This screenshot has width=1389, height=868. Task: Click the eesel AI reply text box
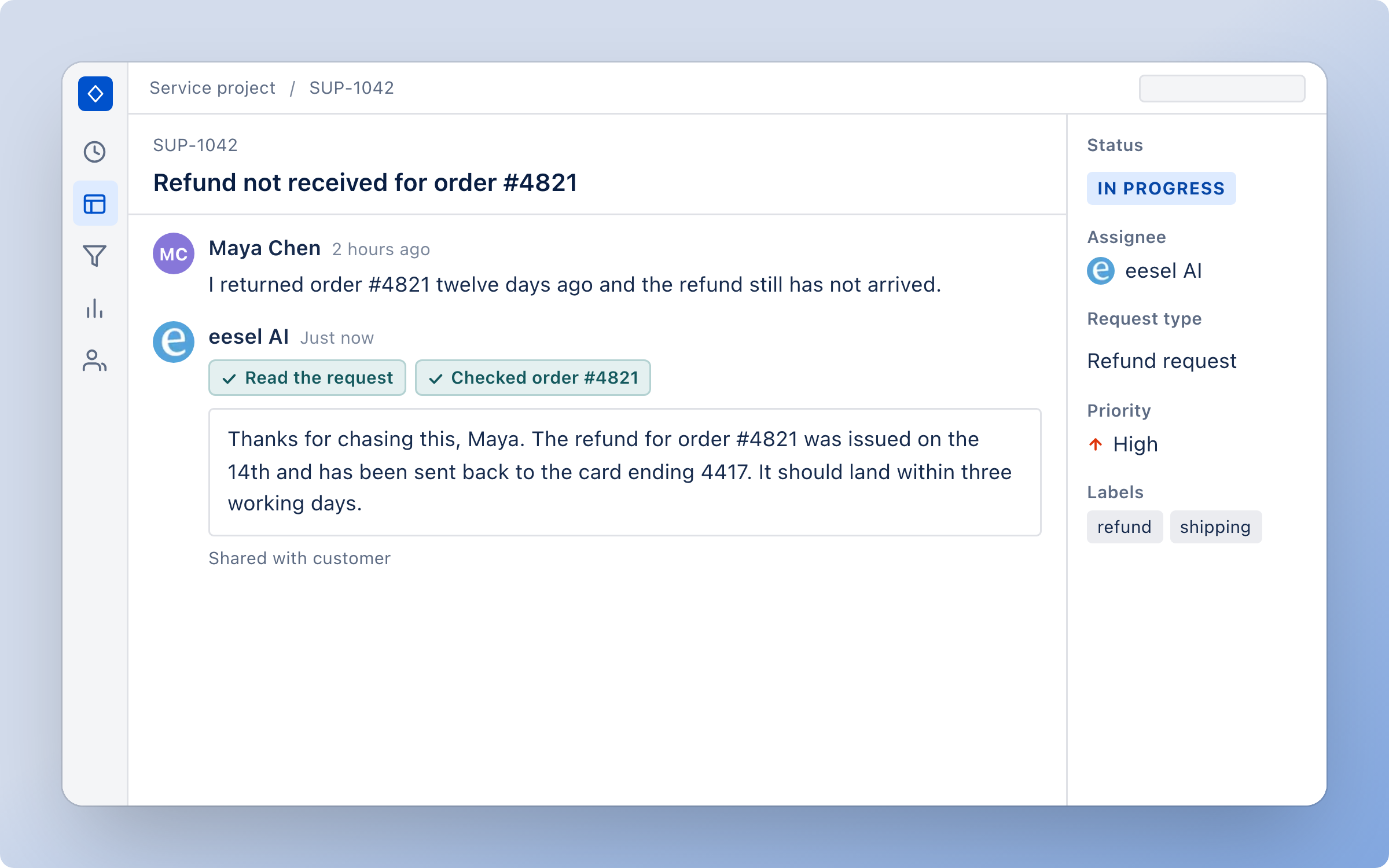tap(625, 472)
